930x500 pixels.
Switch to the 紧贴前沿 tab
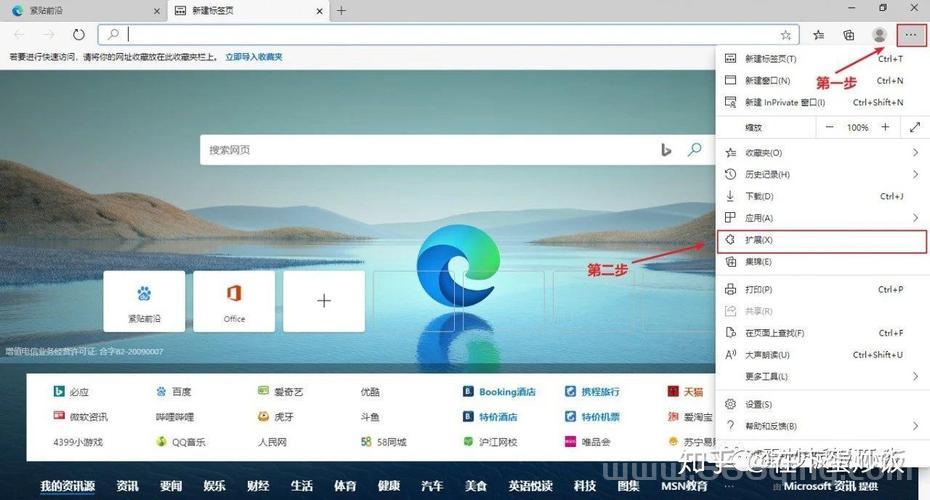(83, 11)
